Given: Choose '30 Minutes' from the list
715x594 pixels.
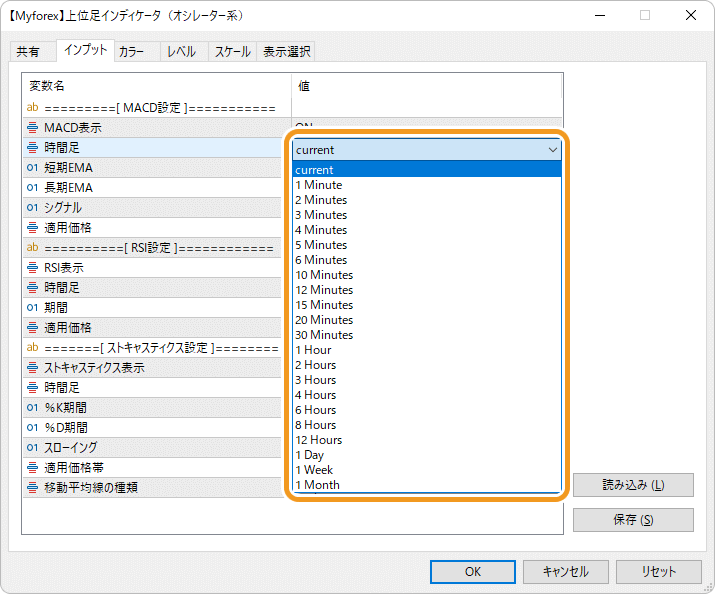Looking at the screenshot, I should point(426,336).
